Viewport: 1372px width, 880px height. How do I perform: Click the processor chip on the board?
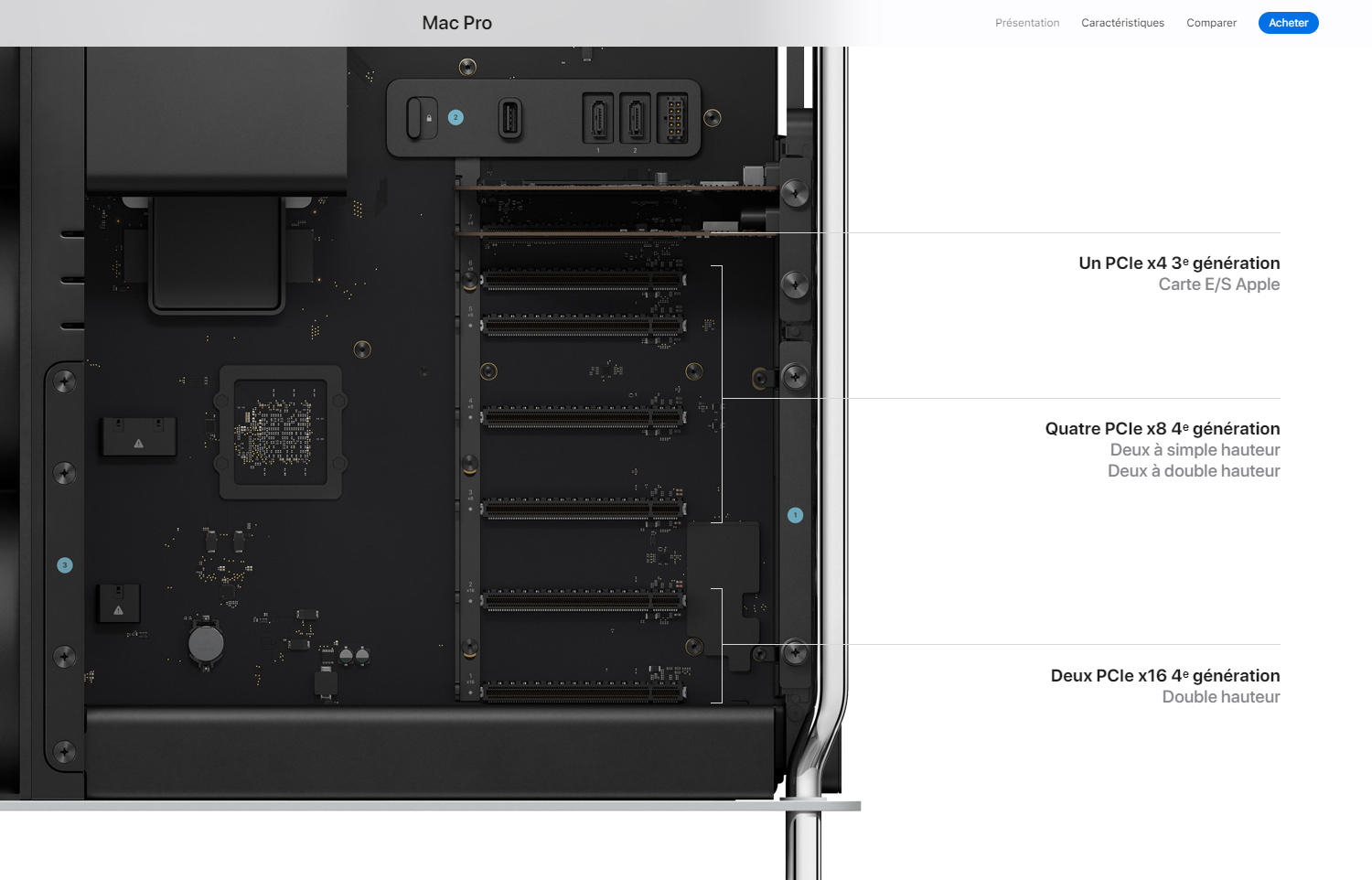tap(281, 432)
